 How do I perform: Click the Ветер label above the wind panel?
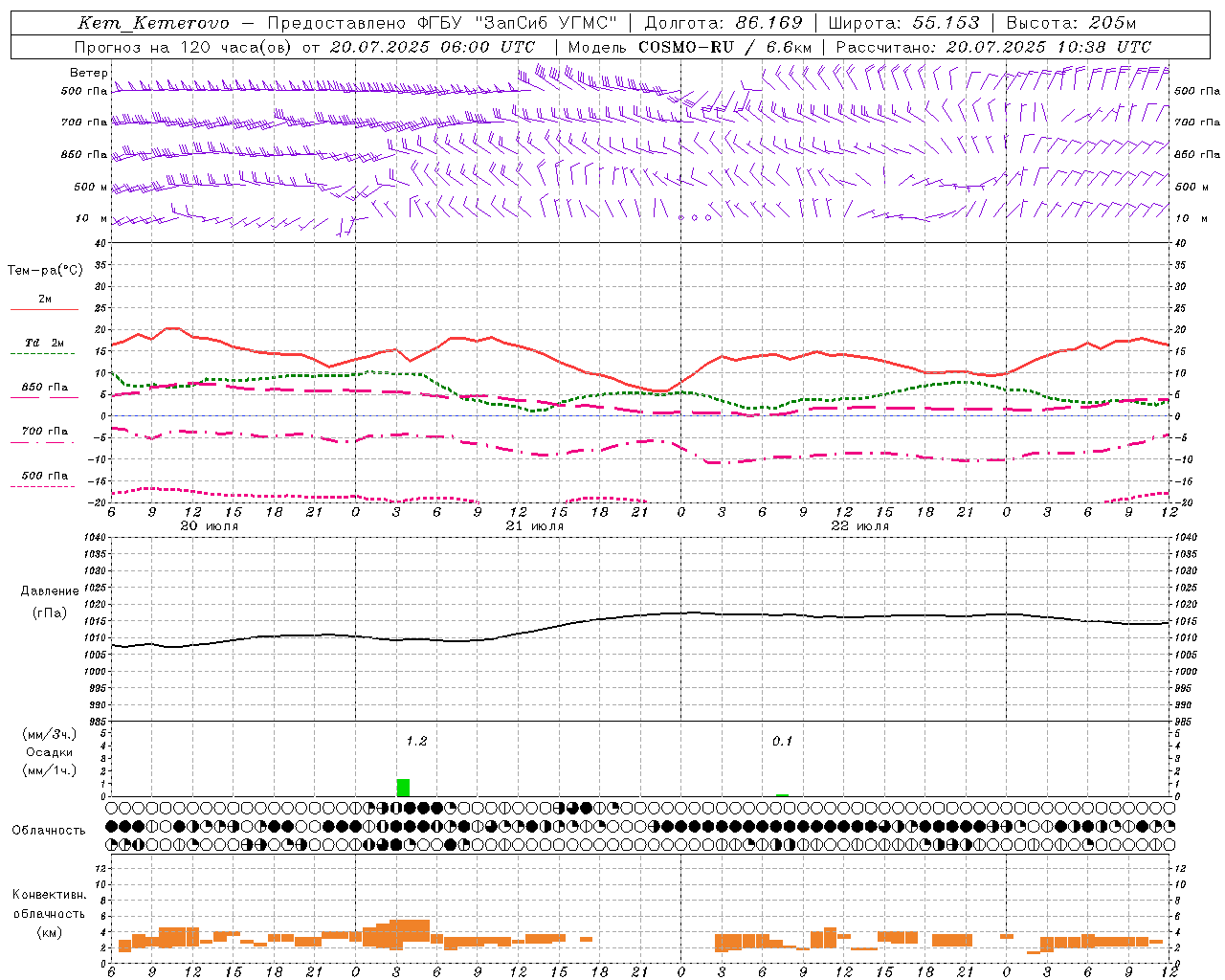[x=89, y=73]
